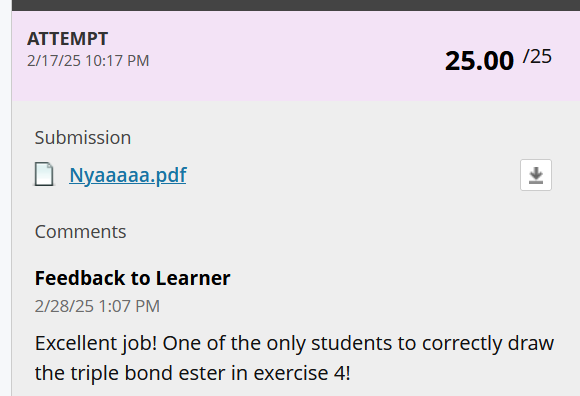580x396 pixels.
Task: Click the document icon beside Nyaaaaa.pdf
Action: point(44,174)
